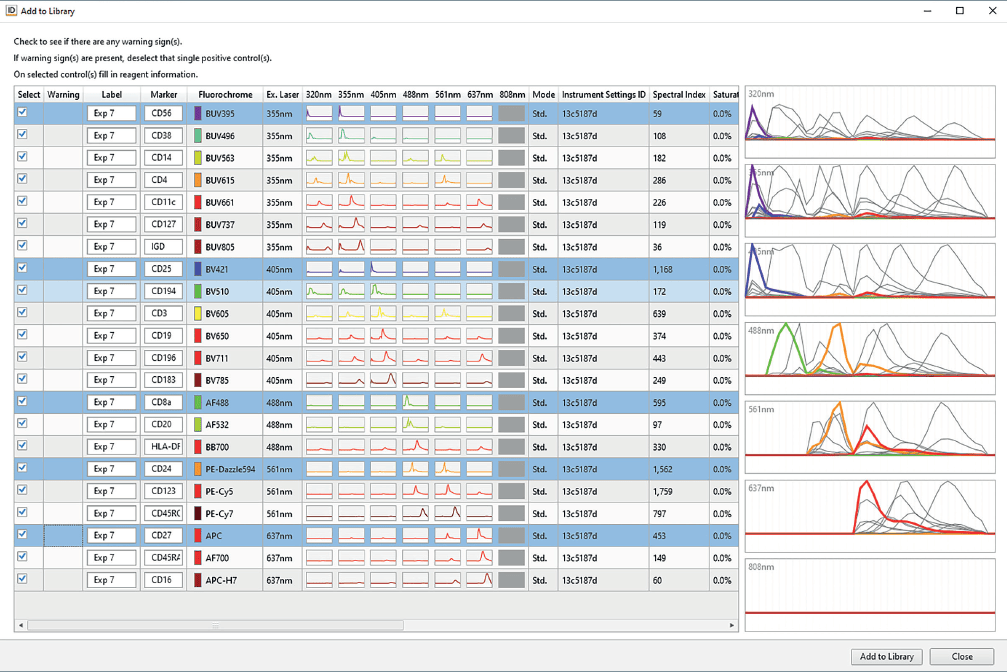The height and width of the screenshot is (672, 1007).
Task: Toggle the Select checkbox for the CD25 row
Action: click(23, 268)
